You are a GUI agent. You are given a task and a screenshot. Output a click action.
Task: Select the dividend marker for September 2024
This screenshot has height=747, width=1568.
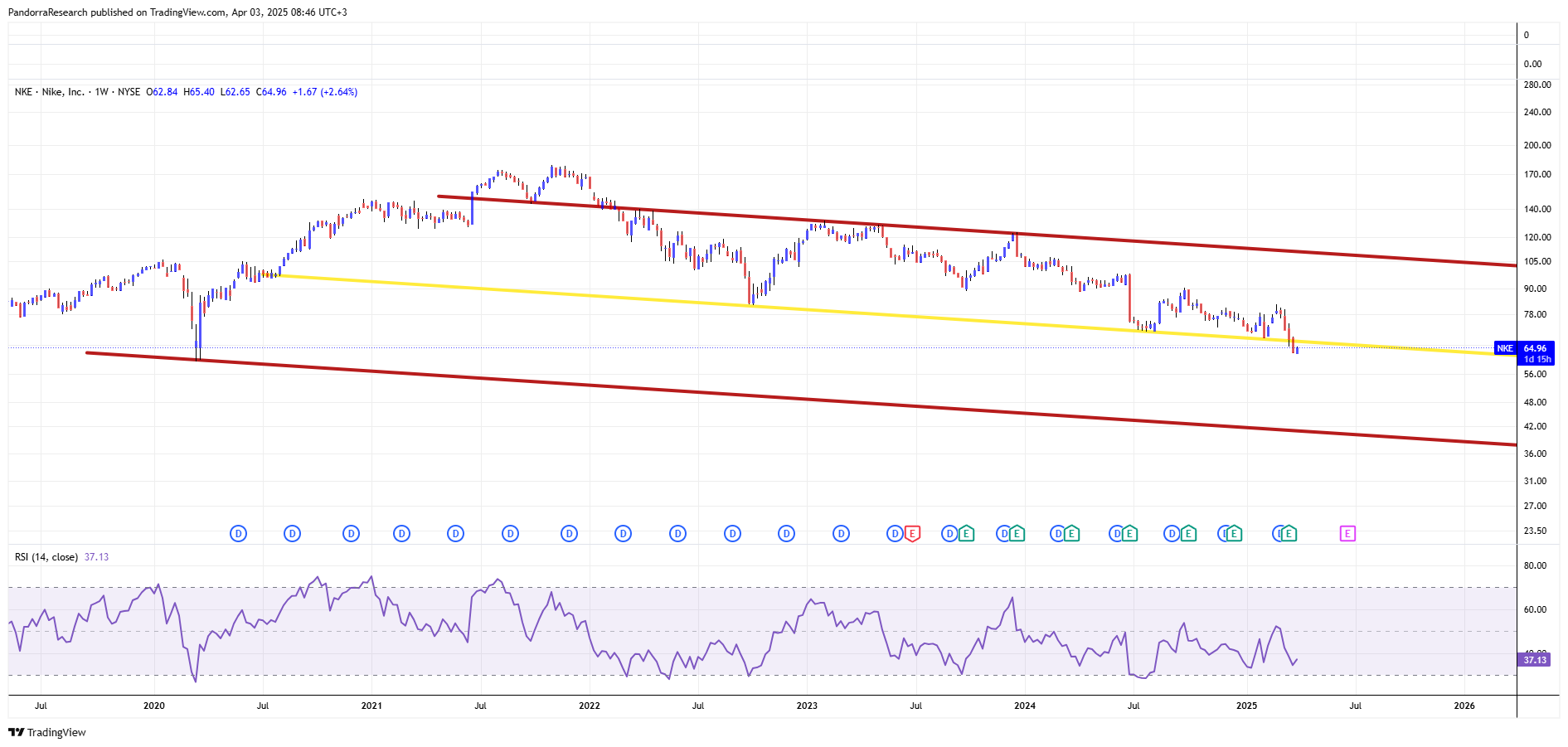pos(1172,534)
